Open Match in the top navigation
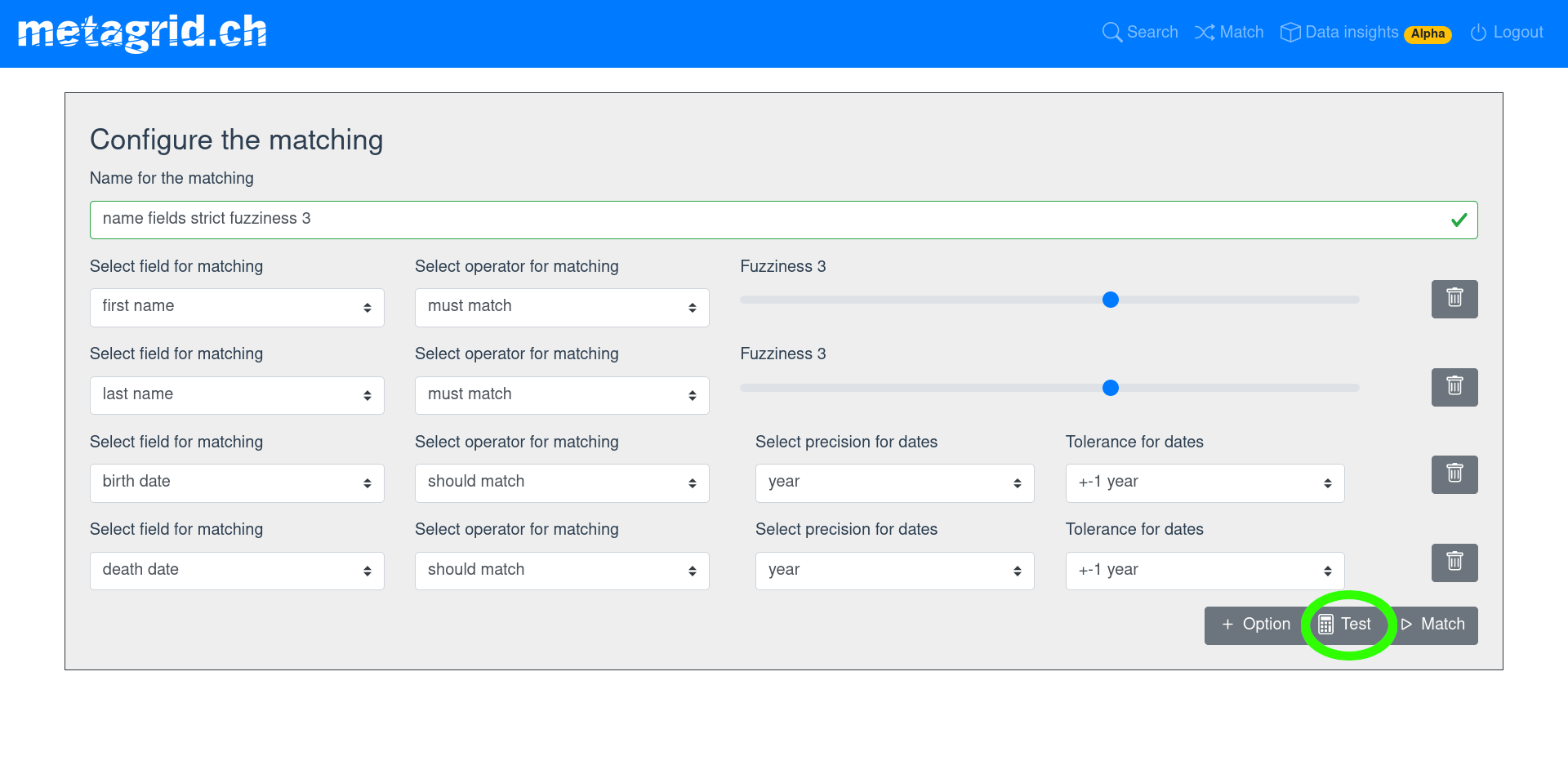This screenshot has height=765, width=1568. click(x=1229, y=33)
